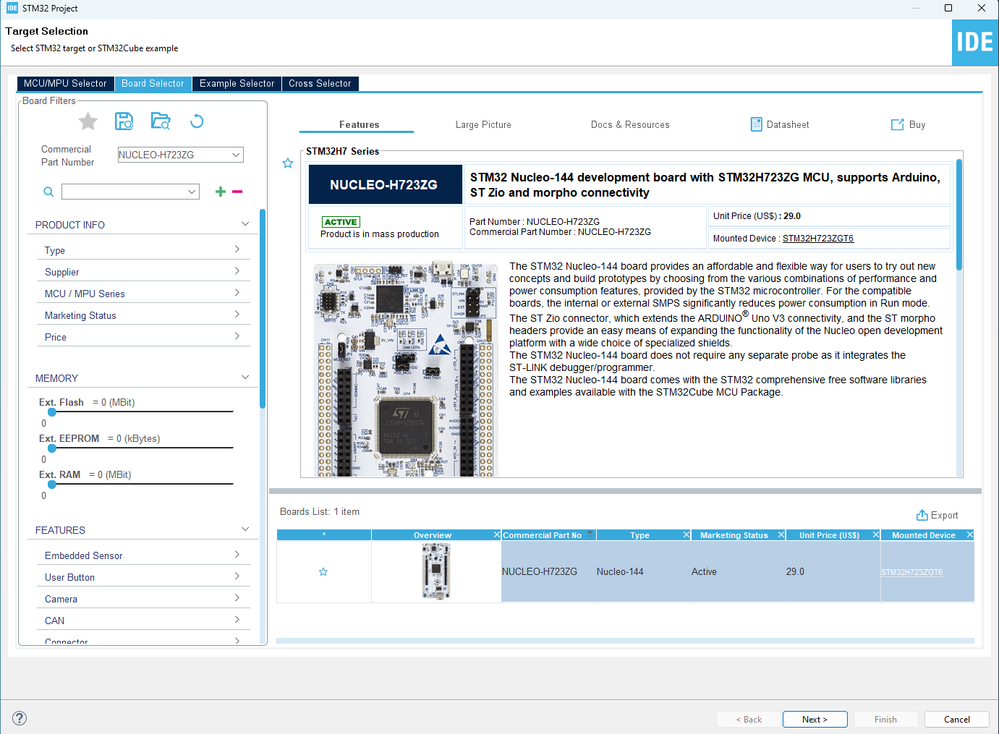Click the Cancel button
Image resolution: width=999 pixels, height=734 pixels.
click(956, 719)
